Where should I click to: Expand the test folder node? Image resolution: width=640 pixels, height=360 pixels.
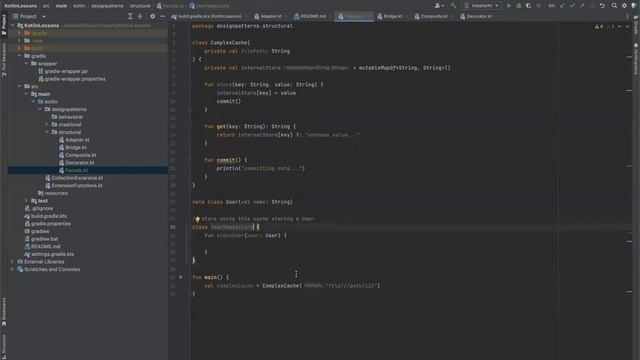pos(26,201)
